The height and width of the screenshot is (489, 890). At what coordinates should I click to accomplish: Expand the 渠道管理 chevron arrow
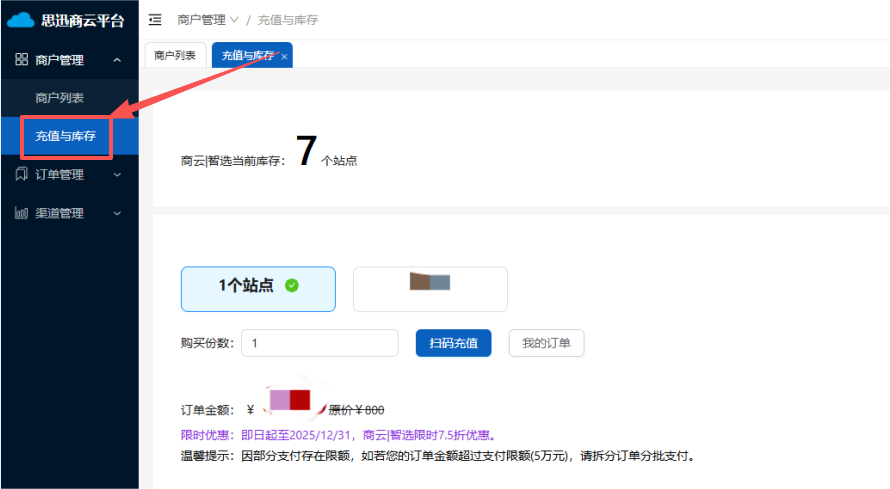[117, 213]
